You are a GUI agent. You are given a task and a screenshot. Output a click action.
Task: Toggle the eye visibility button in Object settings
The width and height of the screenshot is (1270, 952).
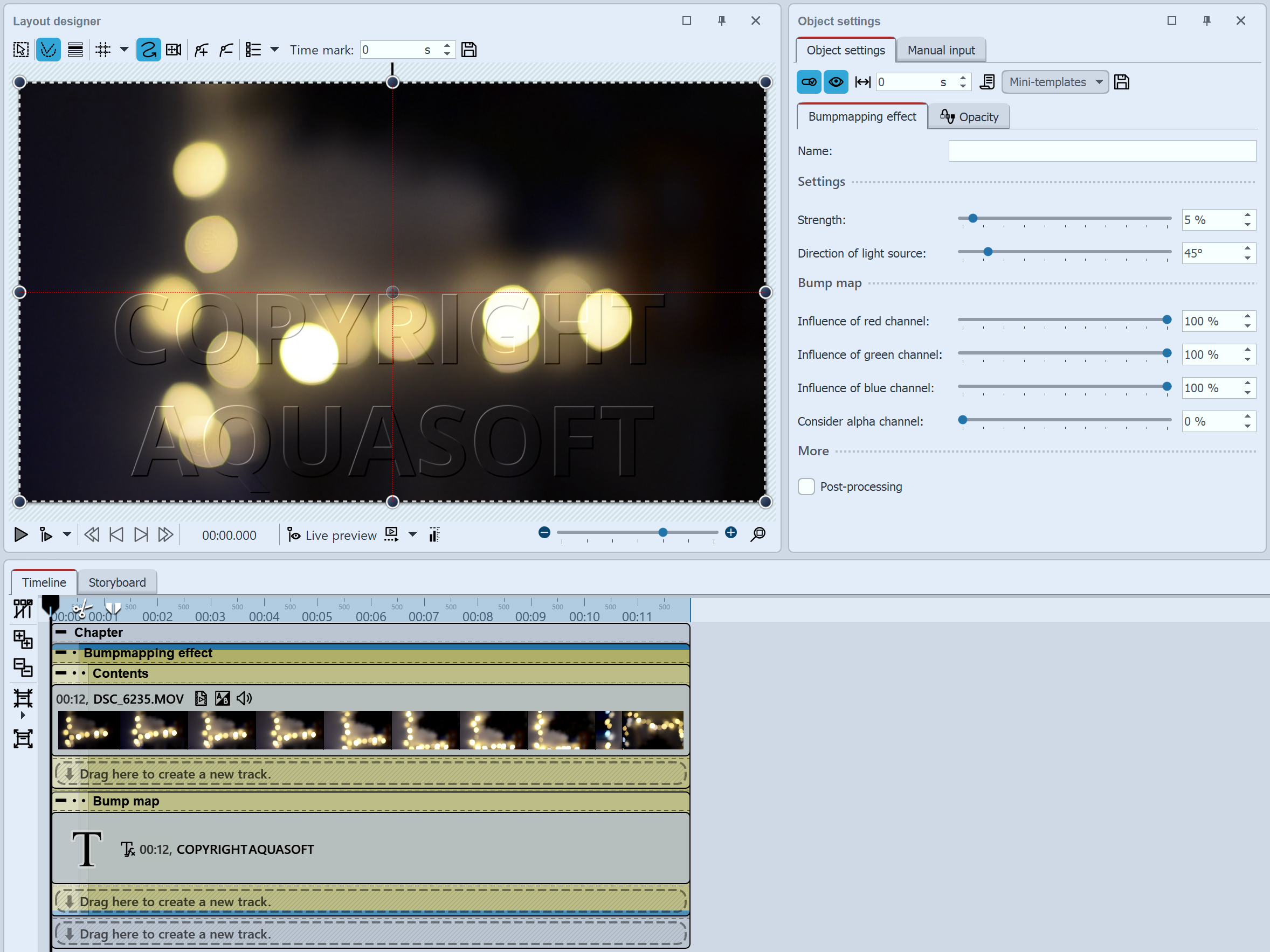(x=836, y=82)
